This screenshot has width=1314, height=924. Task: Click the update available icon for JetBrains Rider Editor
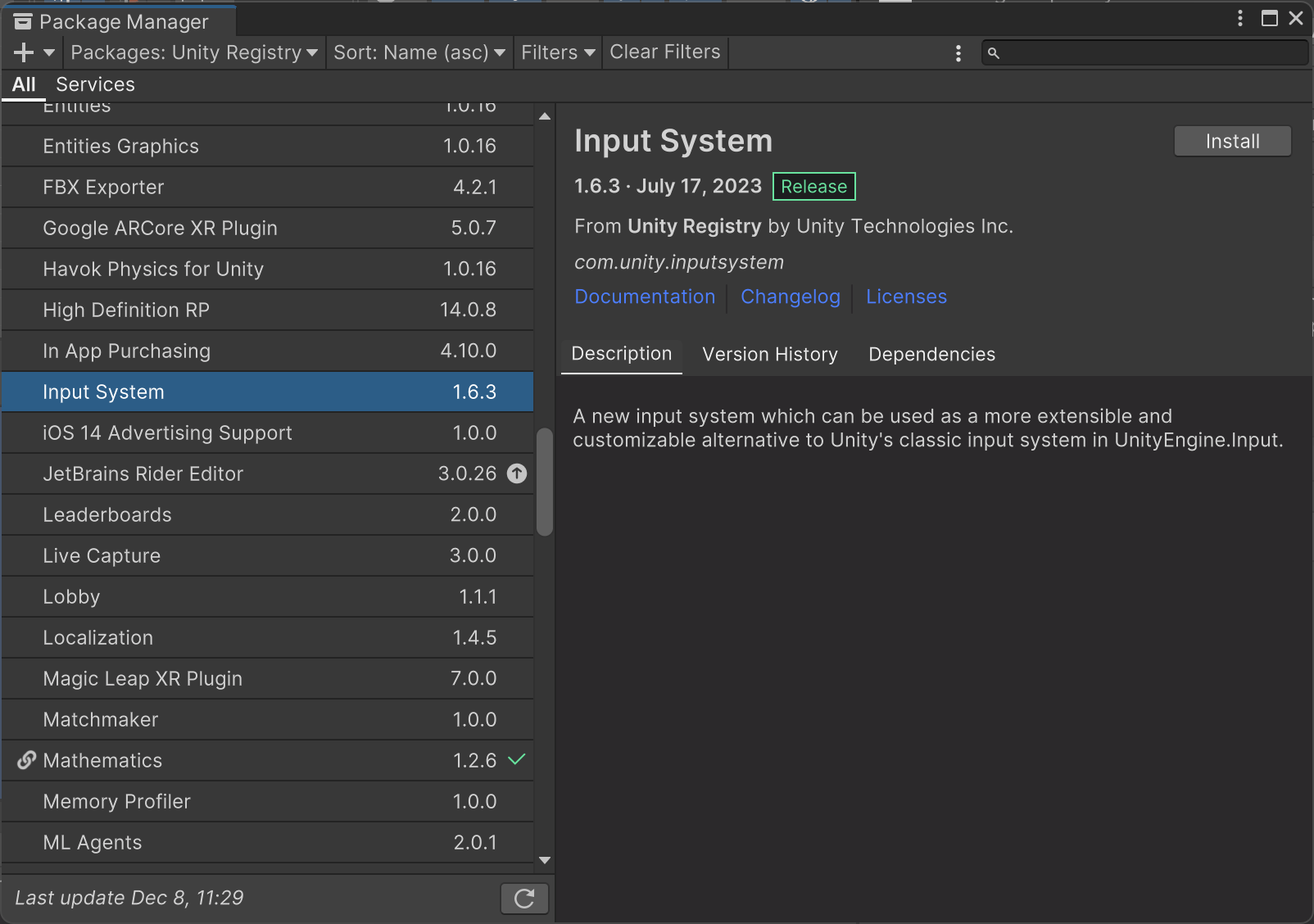(517, 473)
